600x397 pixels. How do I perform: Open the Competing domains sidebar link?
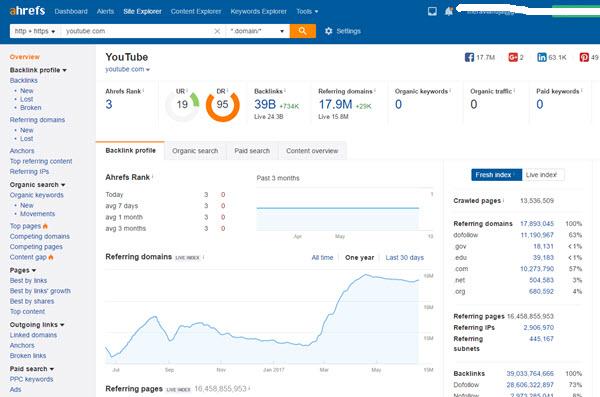coord(40,236)
